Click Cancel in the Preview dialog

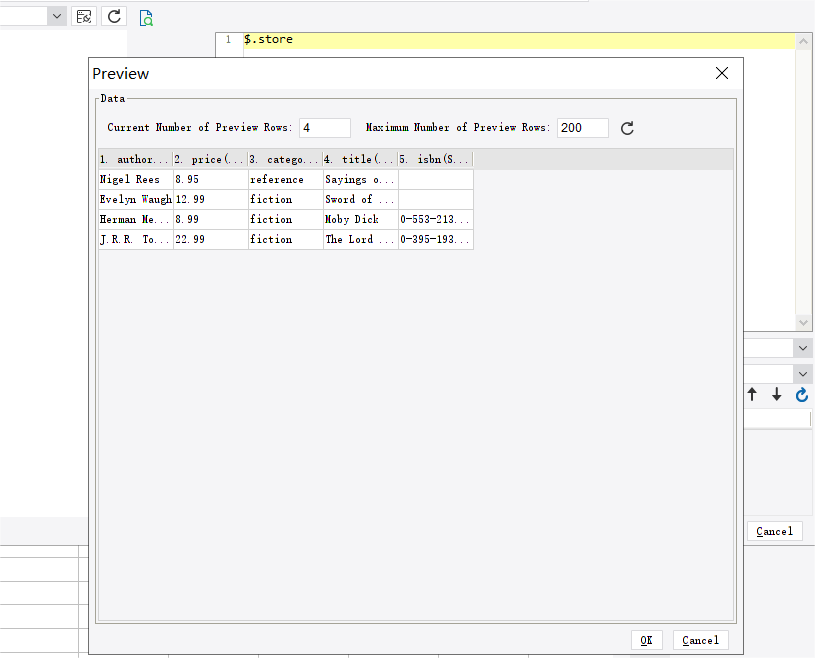(700, 639)
